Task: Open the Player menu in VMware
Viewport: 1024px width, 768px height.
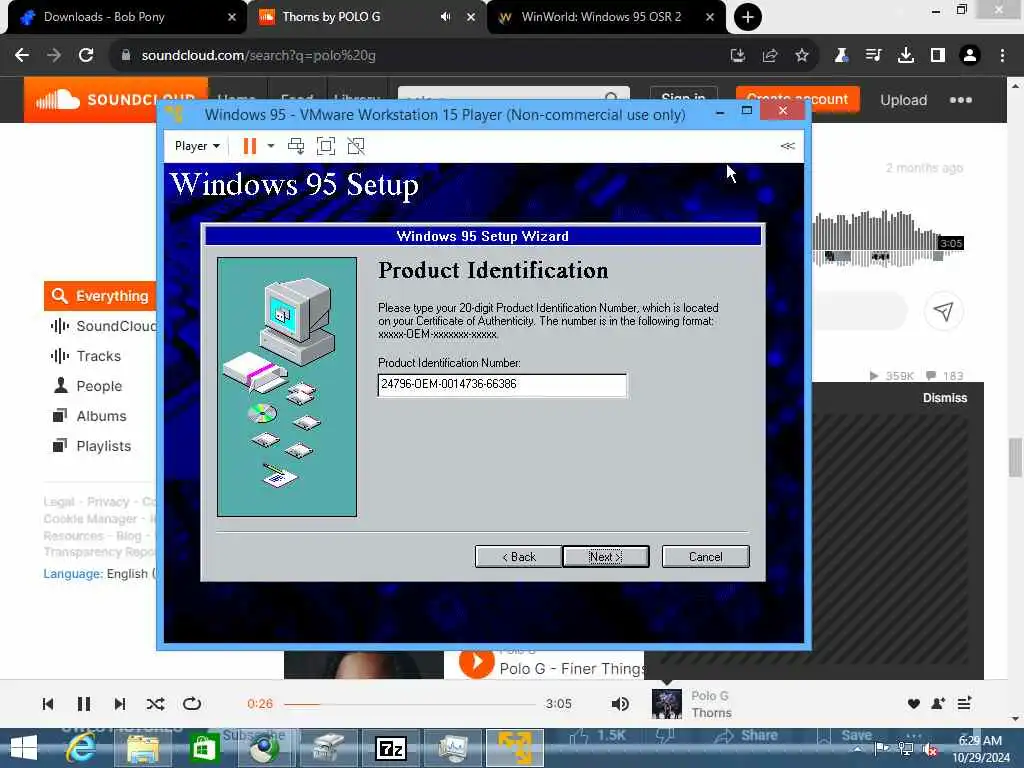Action: (x=197, y=146)
